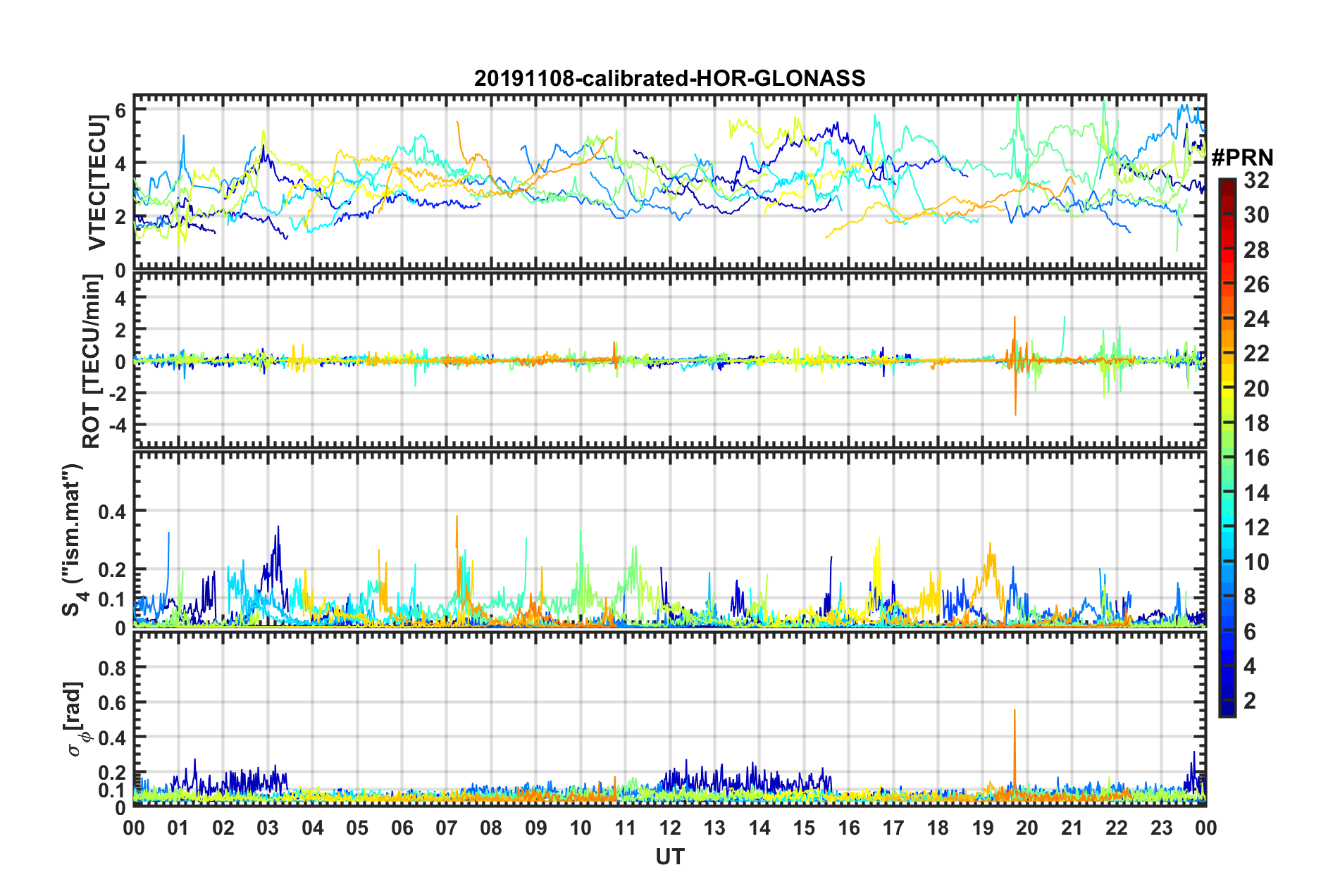
Task: Click the VTEC axis tick value 2
Action: click(x=120, y=217)
